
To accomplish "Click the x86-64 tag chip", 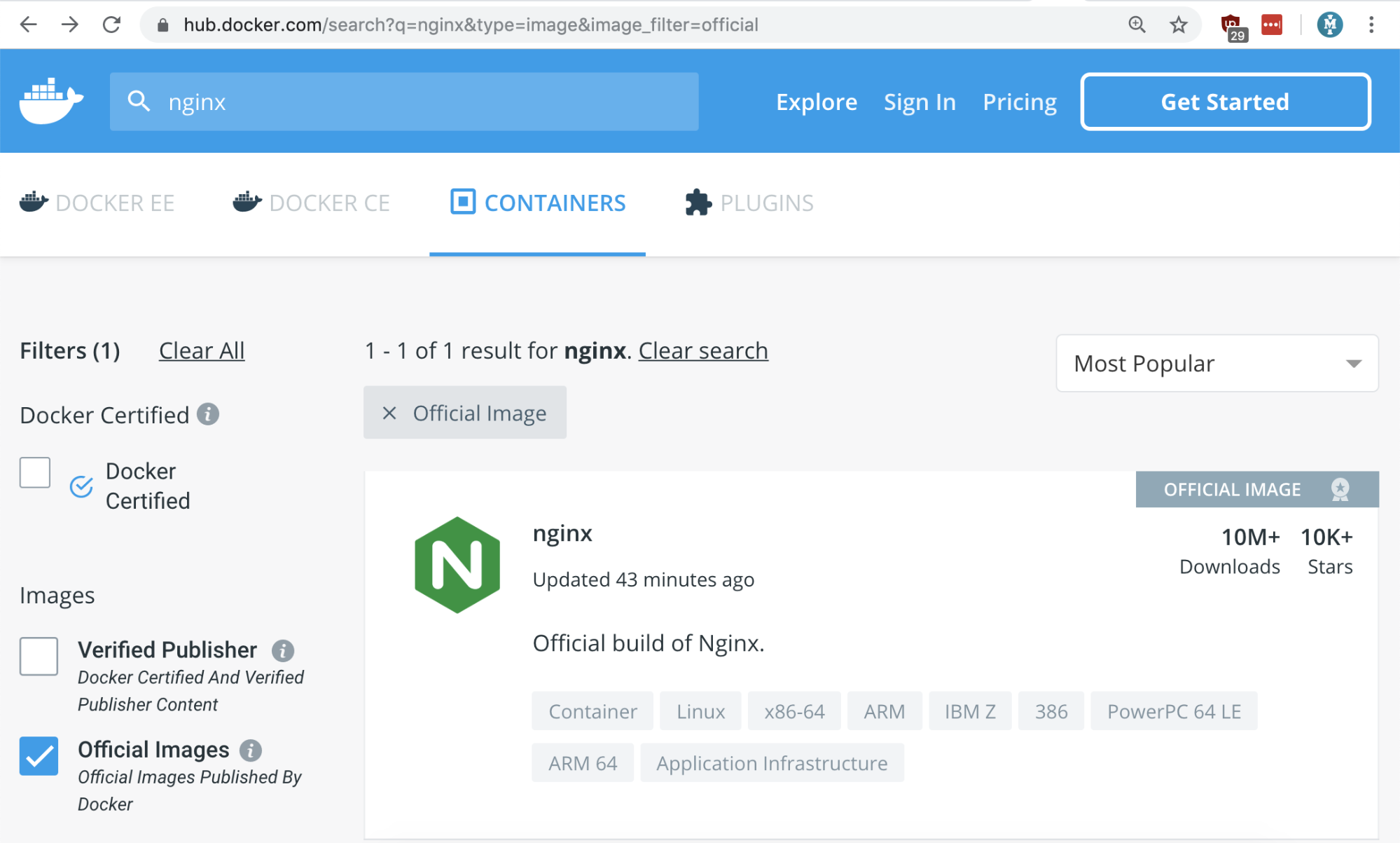I will 794,711.
